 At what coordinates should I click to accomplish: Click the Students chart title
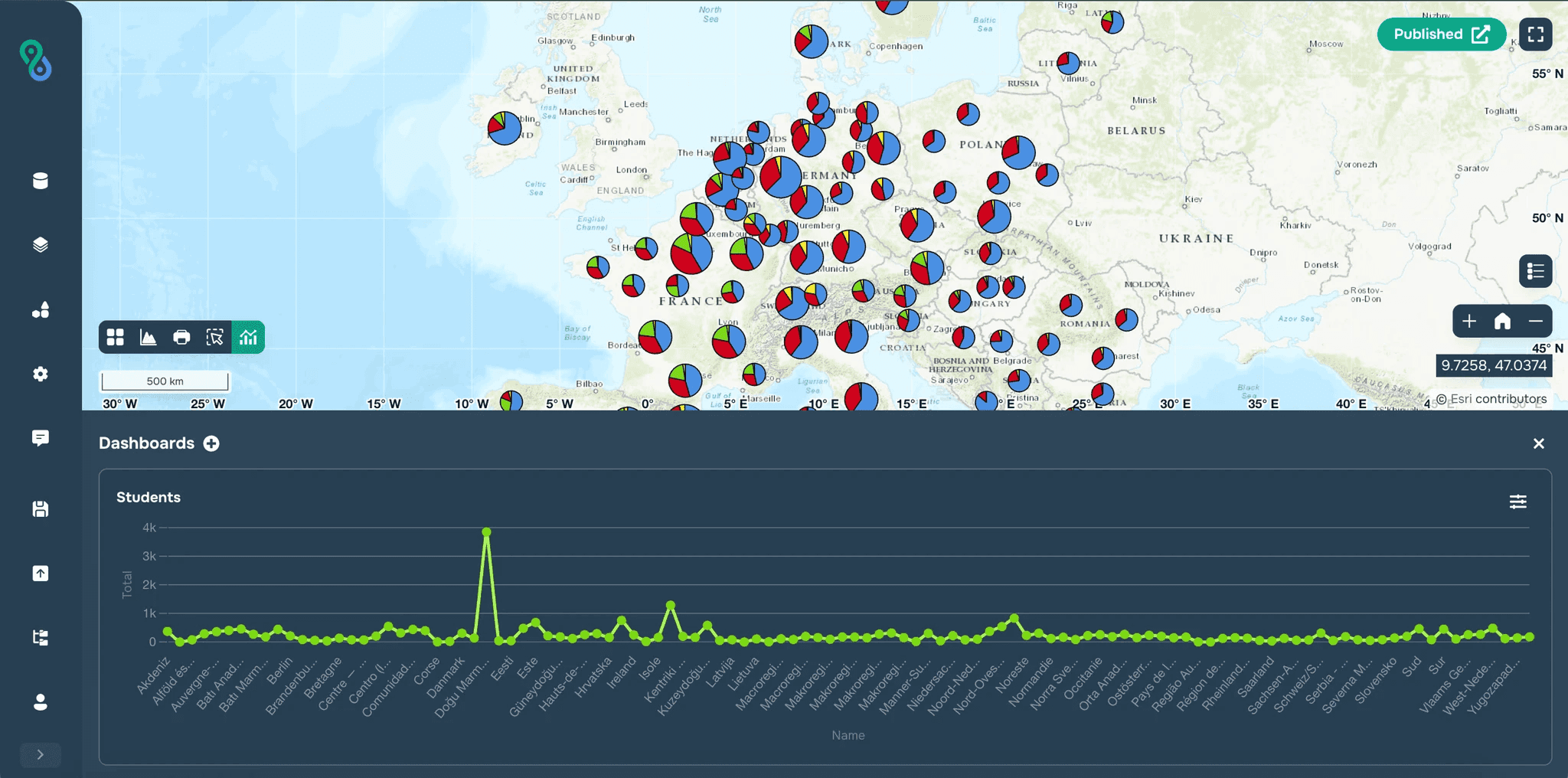[149, 497]
